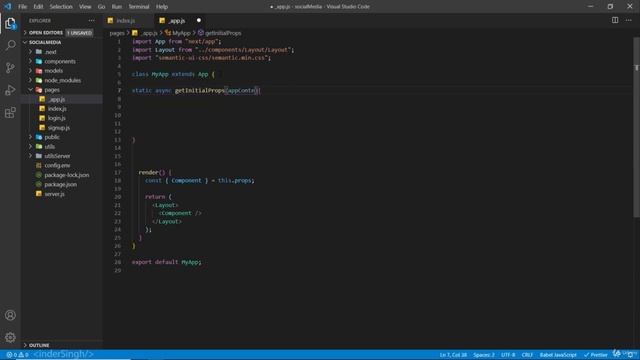Open Explorer panel ellipsis menu
This screenshot has width=640, height=360.
pyautogui.click(x=91, y=20)
